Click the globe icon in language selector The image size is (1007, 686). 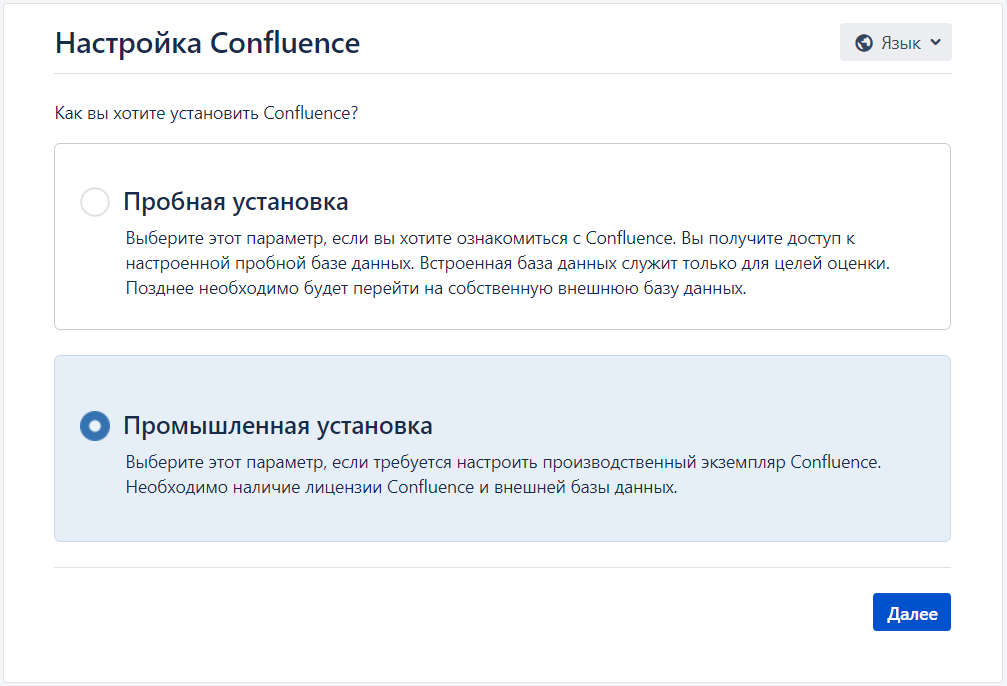(x=864, y=43)
